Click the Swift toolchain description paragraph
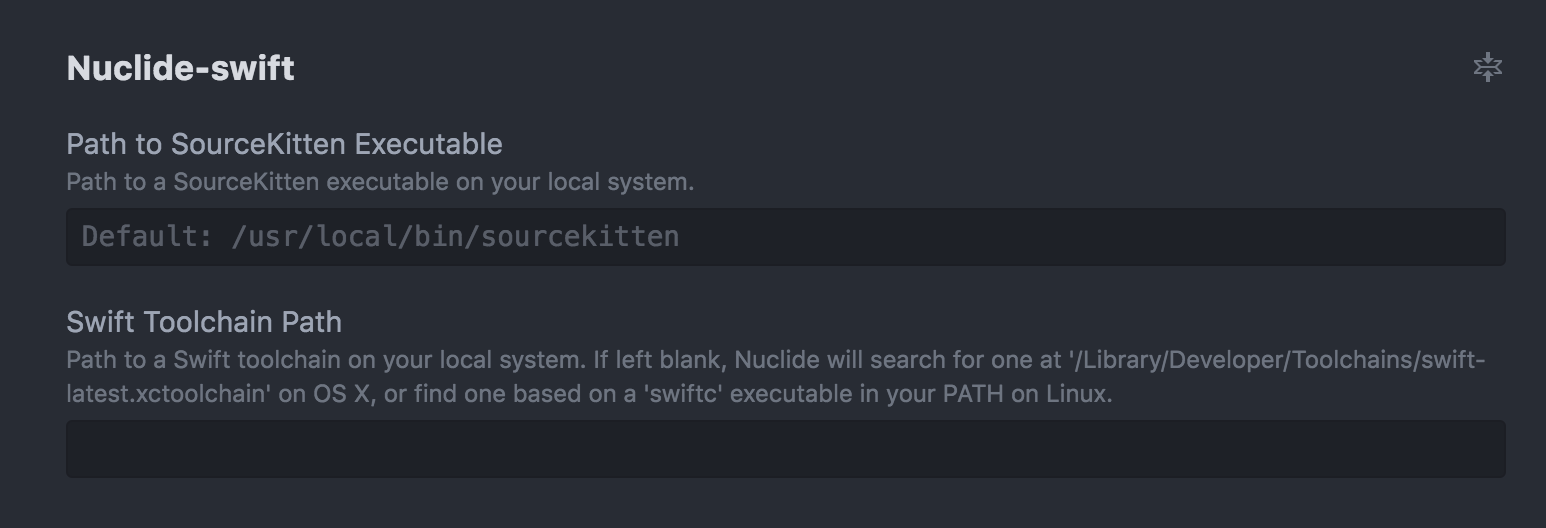The width and height of the screenshot is (1546, 528). [776, 376]
